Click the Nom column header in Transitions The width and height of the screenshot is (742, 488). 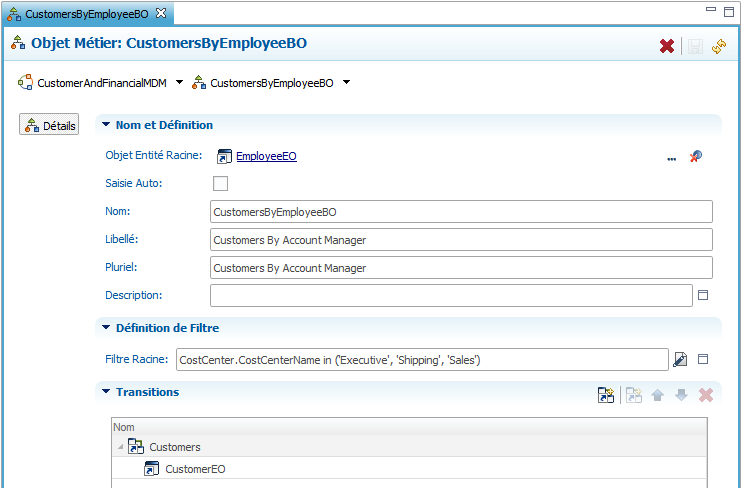point(409,427)
